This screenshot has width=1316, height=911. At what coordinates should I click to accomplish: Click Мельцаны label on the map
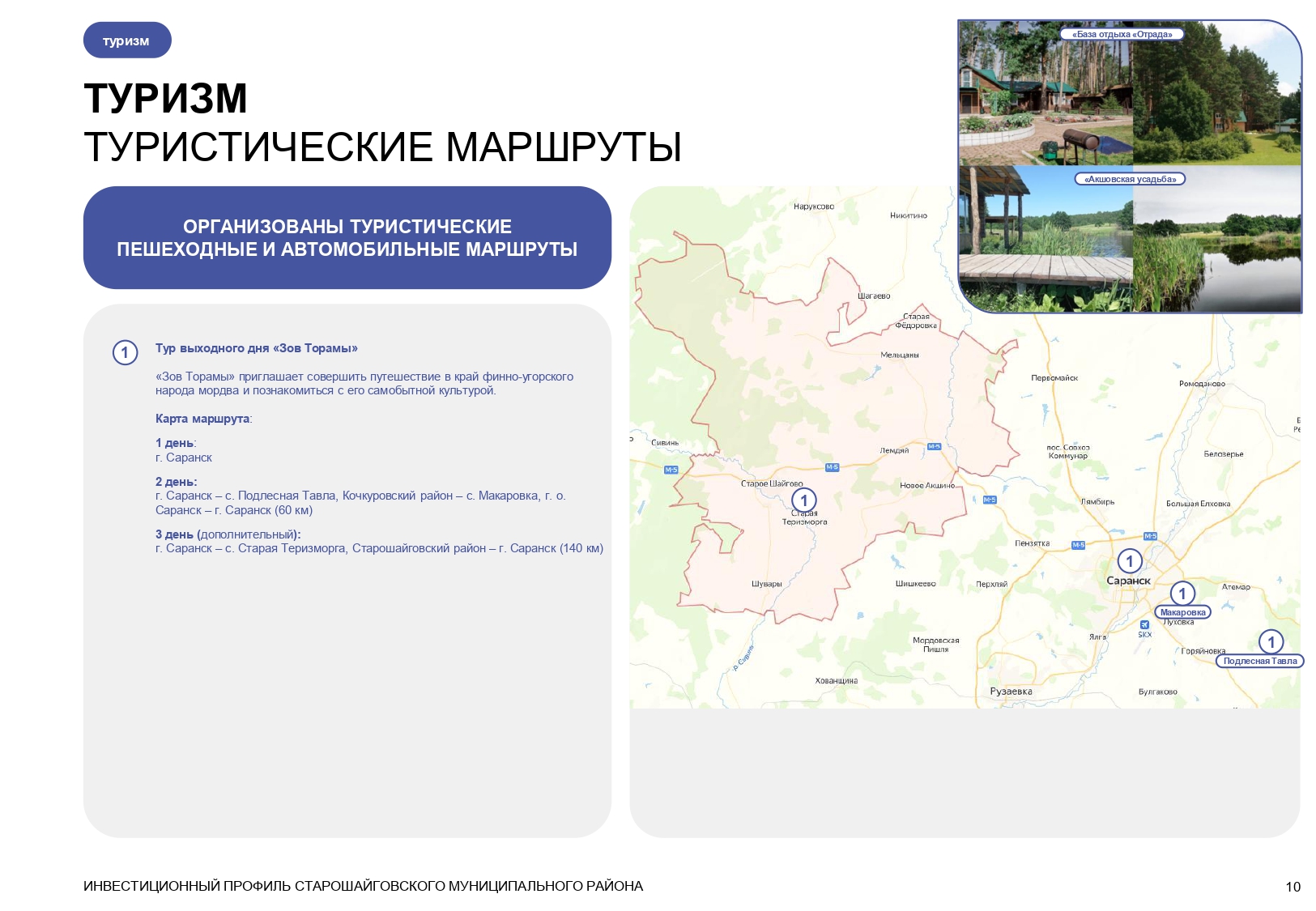(900, 355)
